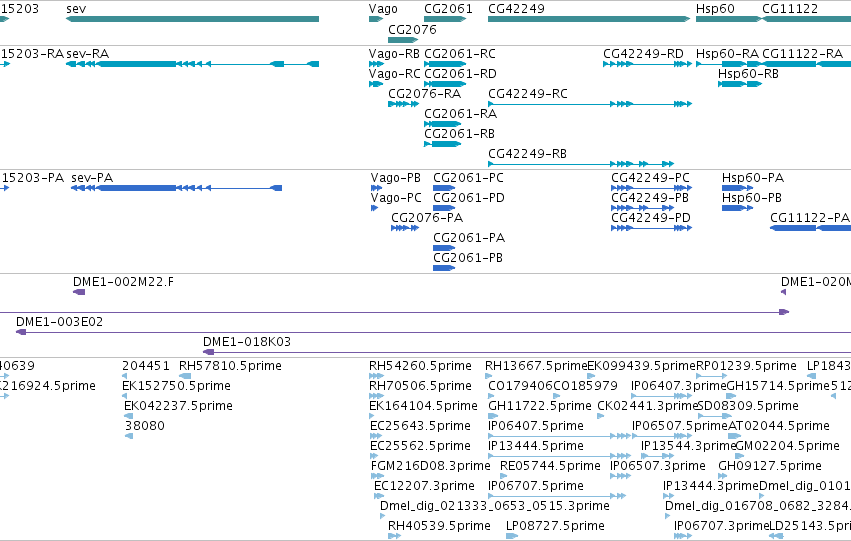
Task: Open the CG42249-PB protein label
Action: (x=650, y=198)
